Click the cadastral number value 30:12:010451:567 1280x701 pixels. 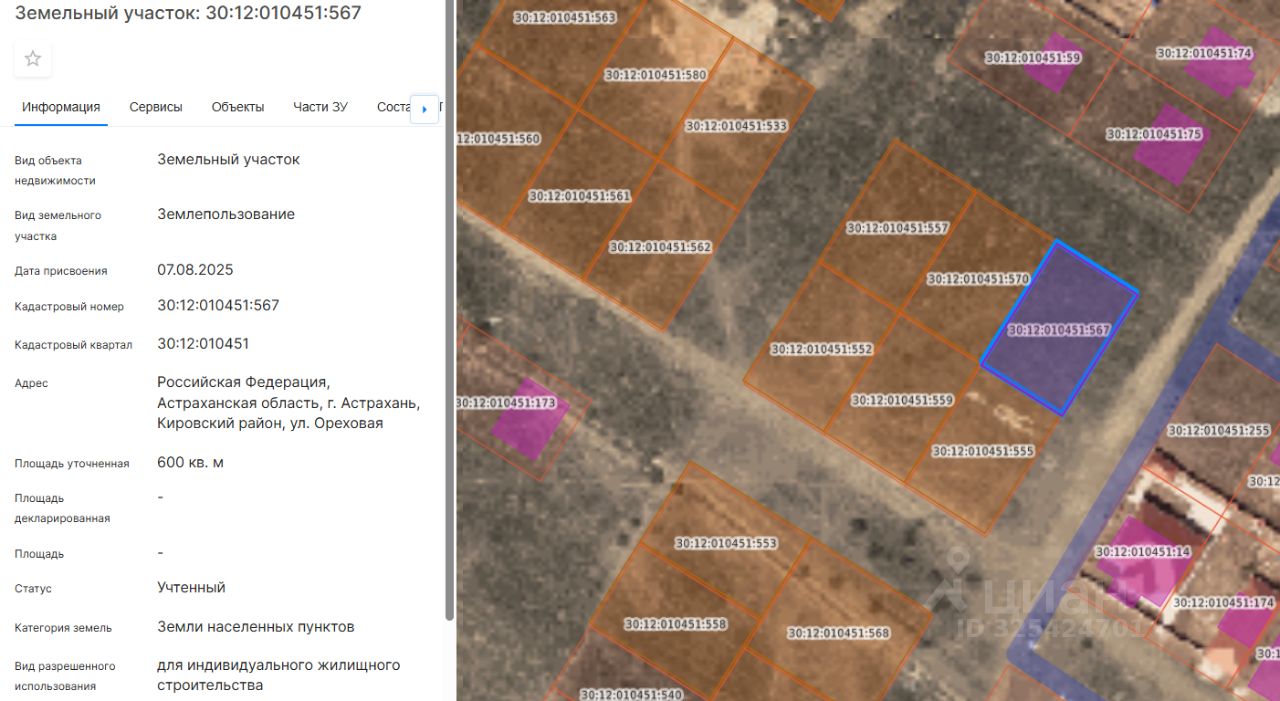point(218,305)
